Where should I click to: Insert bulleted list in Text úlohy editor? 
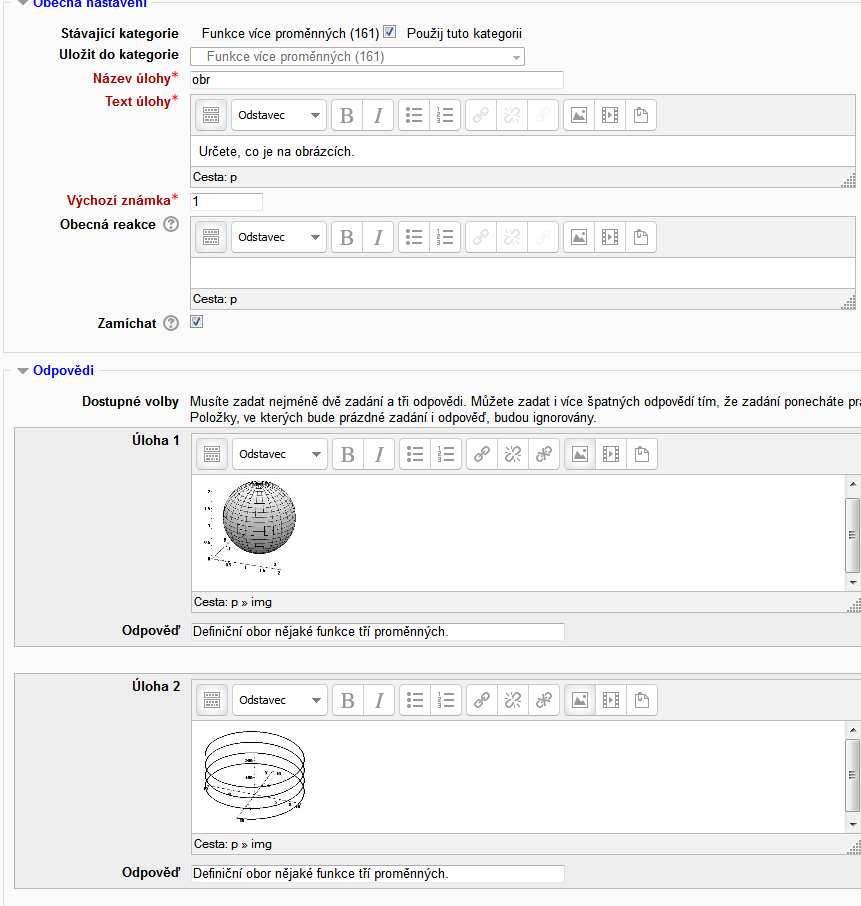click(414, 115)
